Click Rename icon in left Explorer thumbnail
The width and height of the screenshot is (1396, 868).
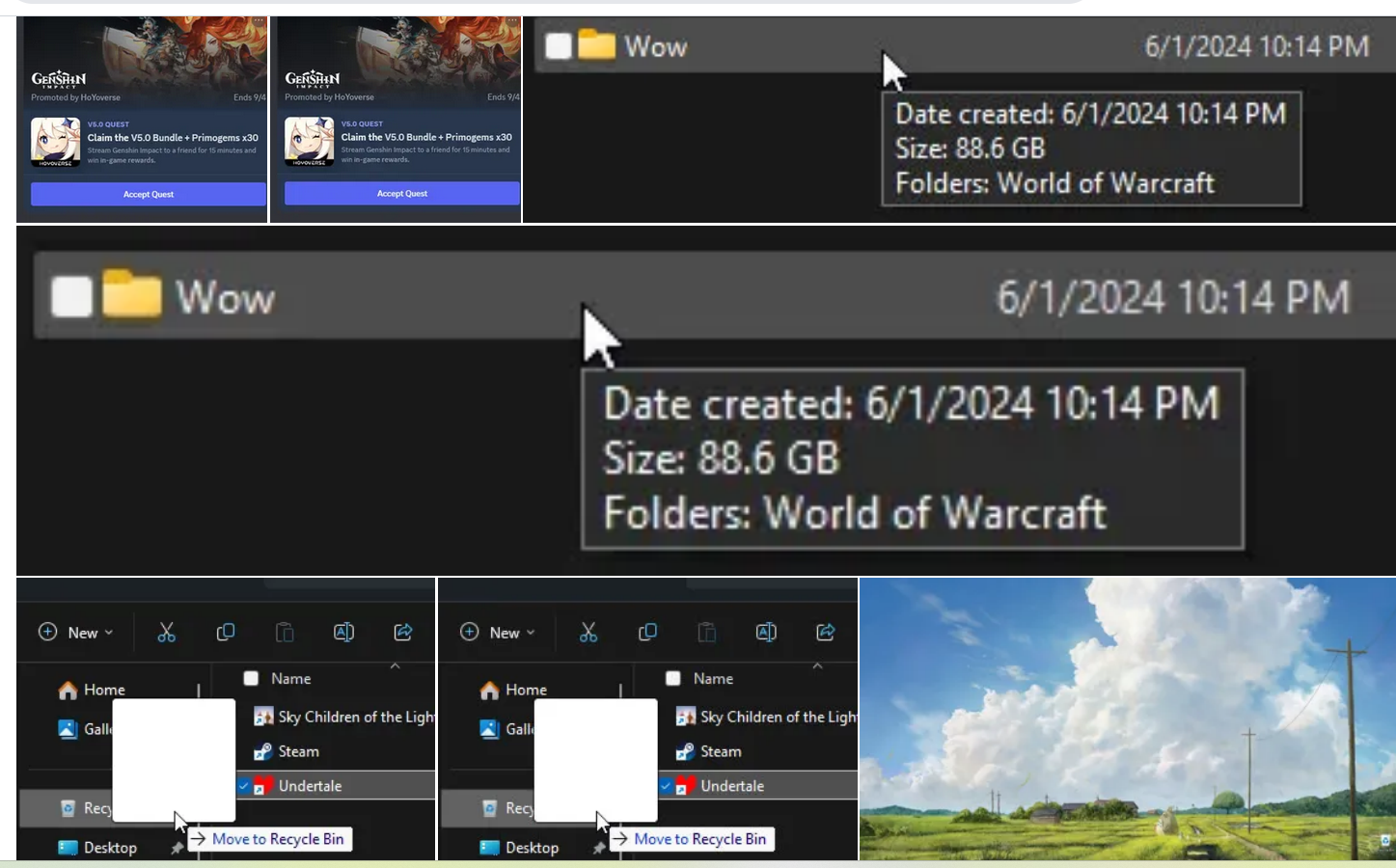point(343,632)
